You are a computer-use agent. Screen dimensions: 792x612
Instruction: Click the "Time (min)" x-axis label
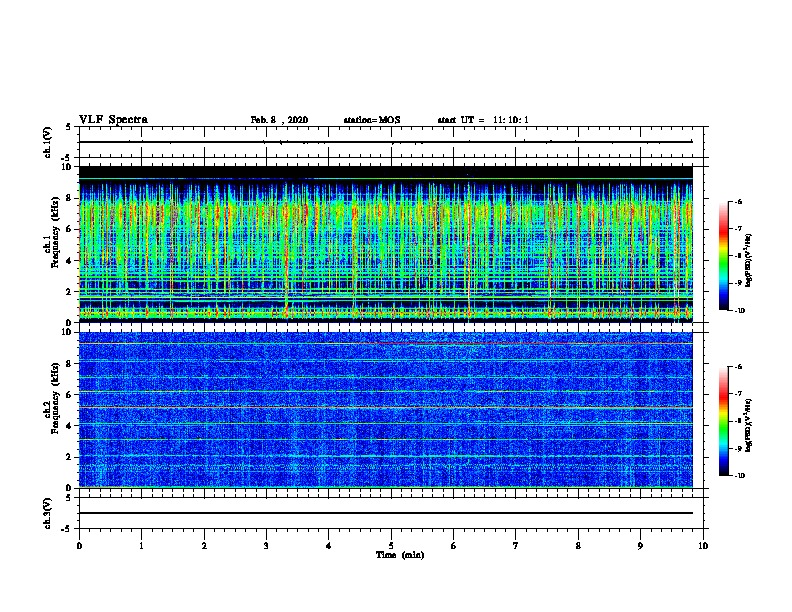coord(400,555)
